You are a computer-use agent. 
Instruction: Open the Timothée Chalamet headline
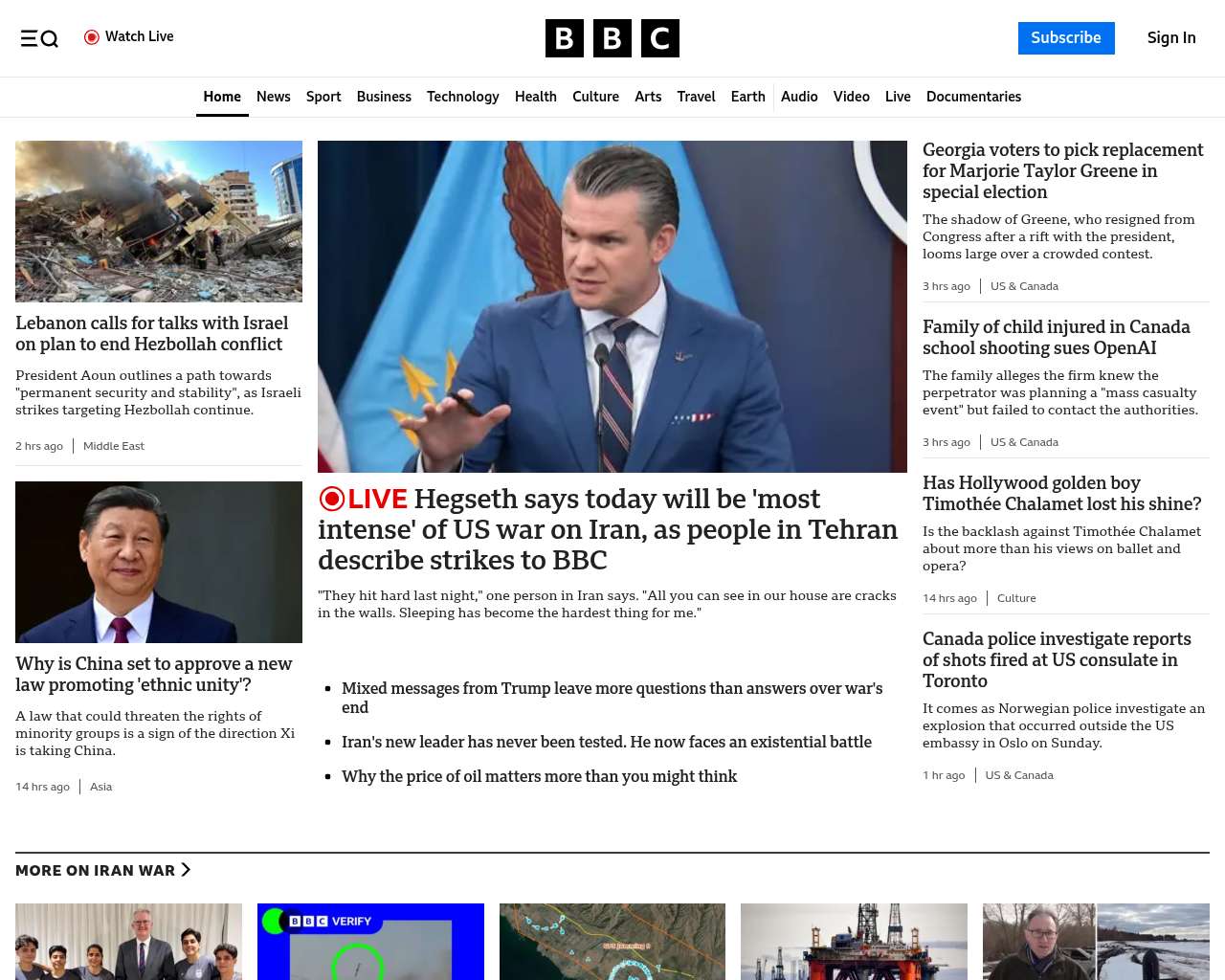(1061, 493)
